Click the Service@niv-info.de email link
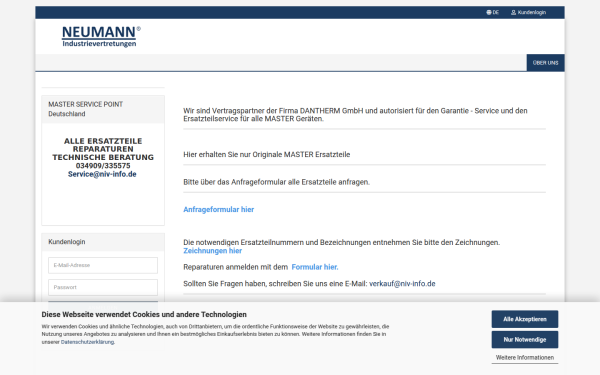This screenshot has height=375, width=600. (102, 174)
